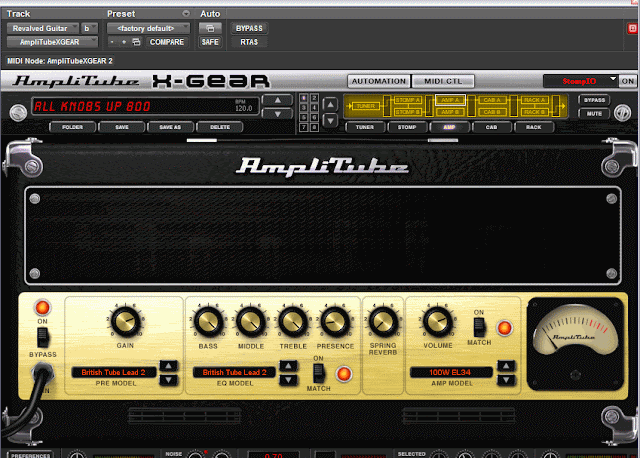Switch to the Tuner module tab

(x=365, y=127)
